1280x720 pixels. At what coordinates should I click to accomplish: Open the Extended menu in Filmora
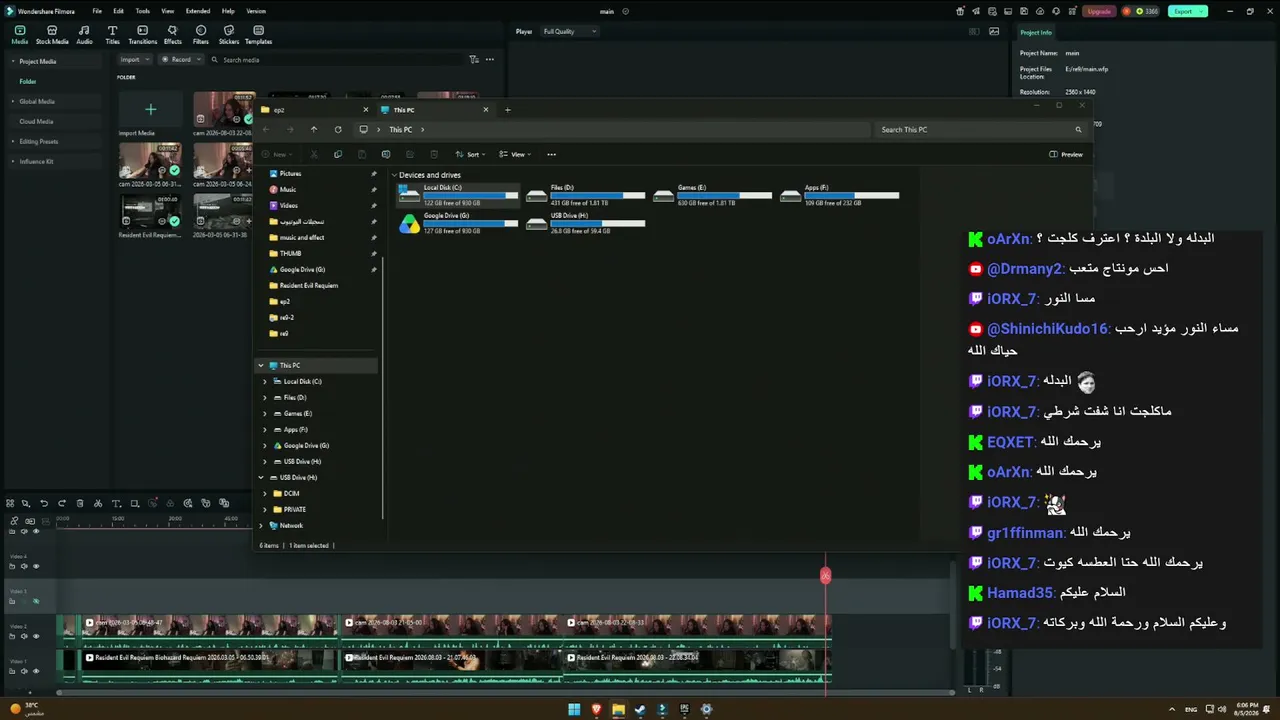pyautogui.click(x=198, y=11)
